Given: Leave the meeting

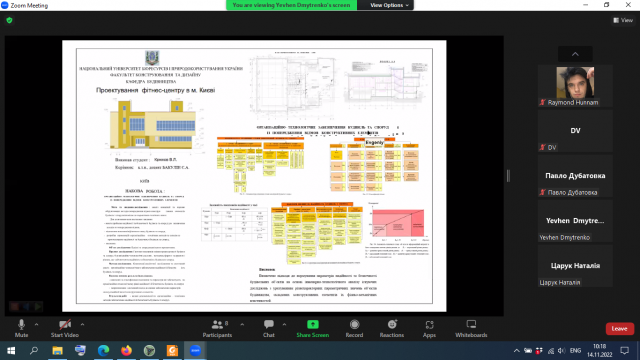Looking at the screenshot, I should click(620, 329).
